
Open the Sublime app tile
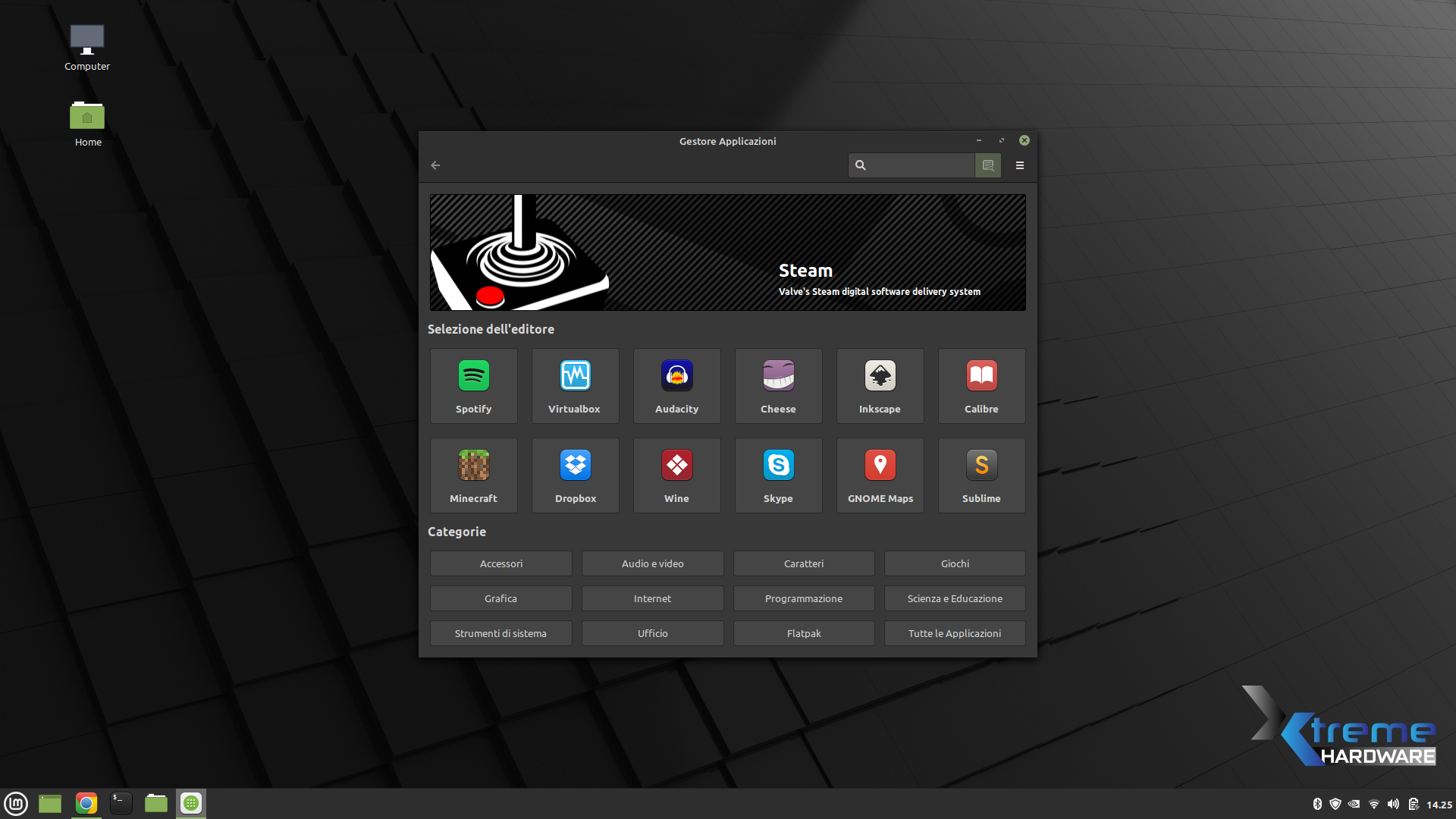click(981, 475)
